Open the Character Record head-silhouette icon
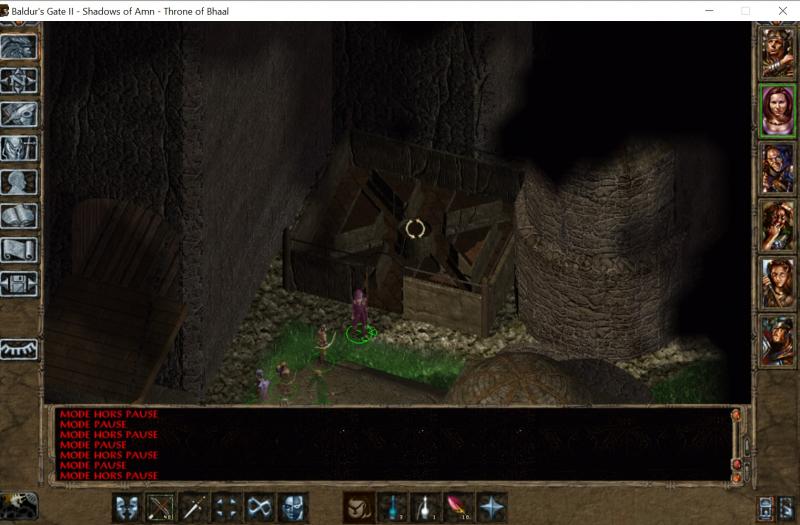Viewport: 800px width, 525px height. coord(19,182)
